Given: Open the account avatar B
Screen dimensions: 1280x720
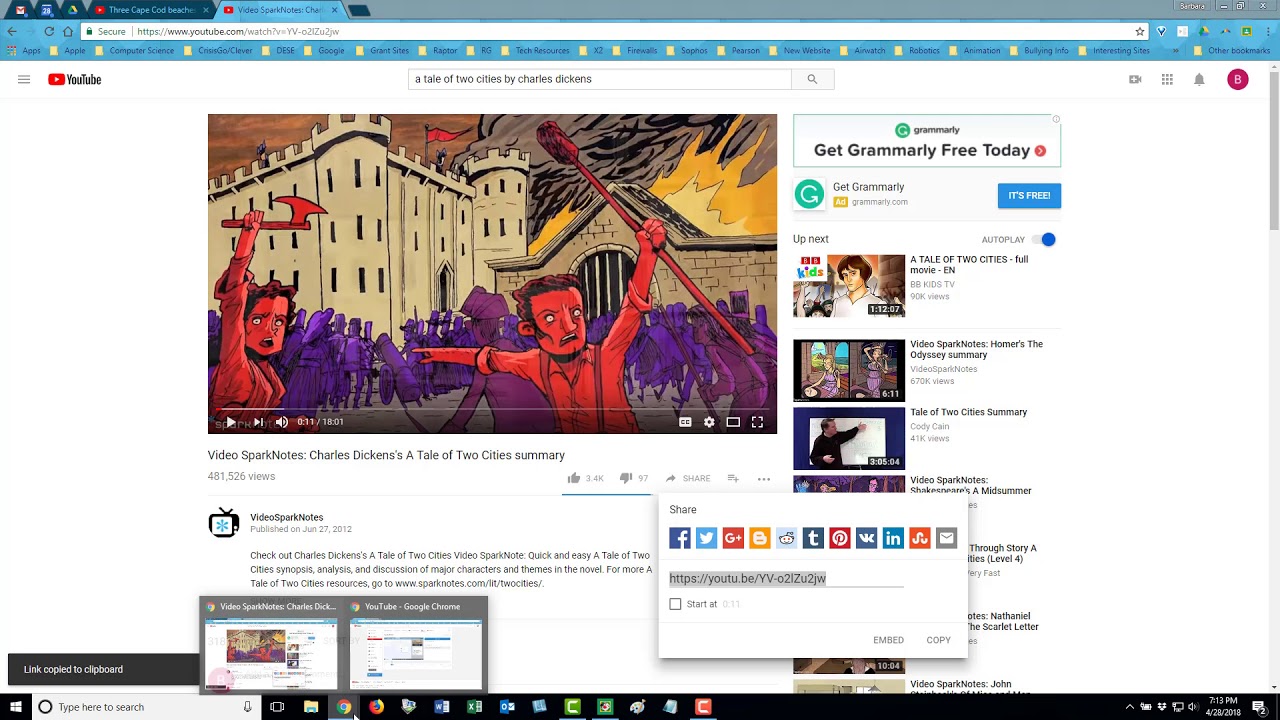Looking at the screenshot, I should [x=1238, y=80].
